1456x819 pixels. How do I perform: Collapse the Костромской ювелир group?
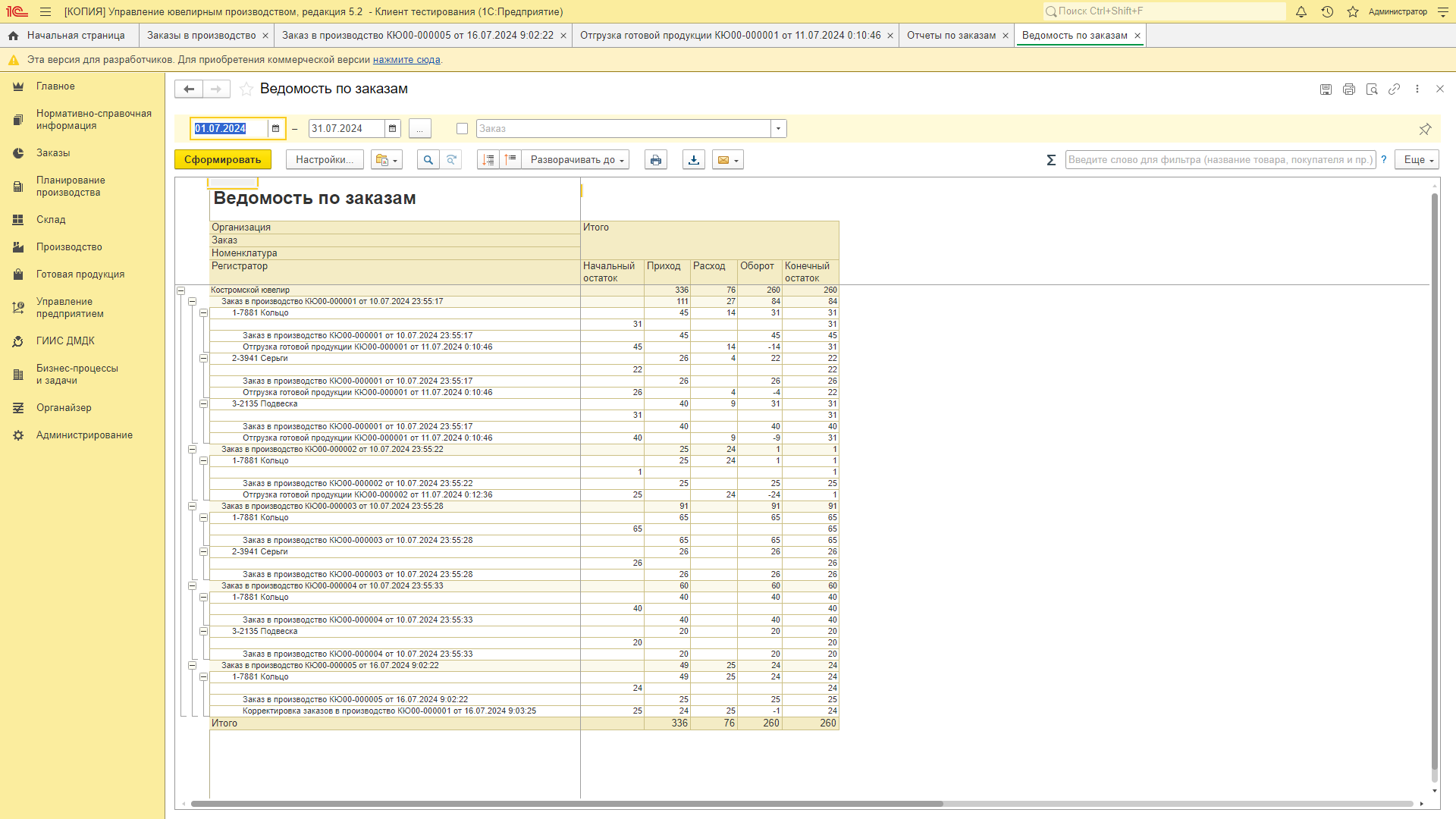point(181,290)
